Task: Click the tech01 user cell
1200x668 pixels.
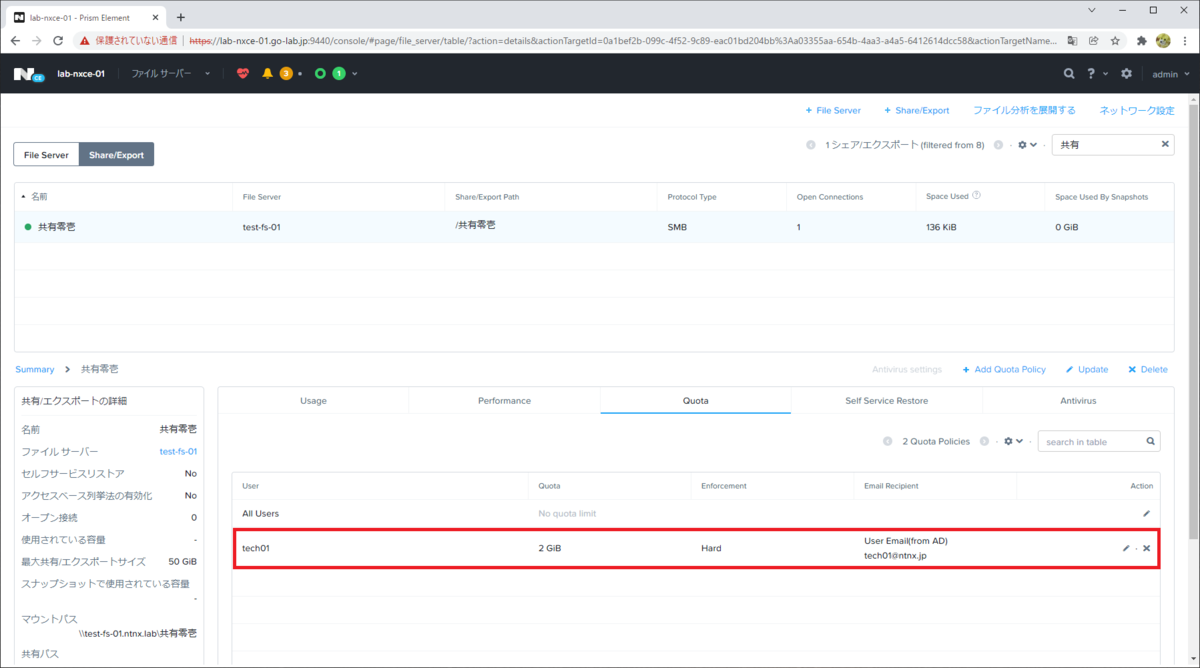Action: click(256, 548)
